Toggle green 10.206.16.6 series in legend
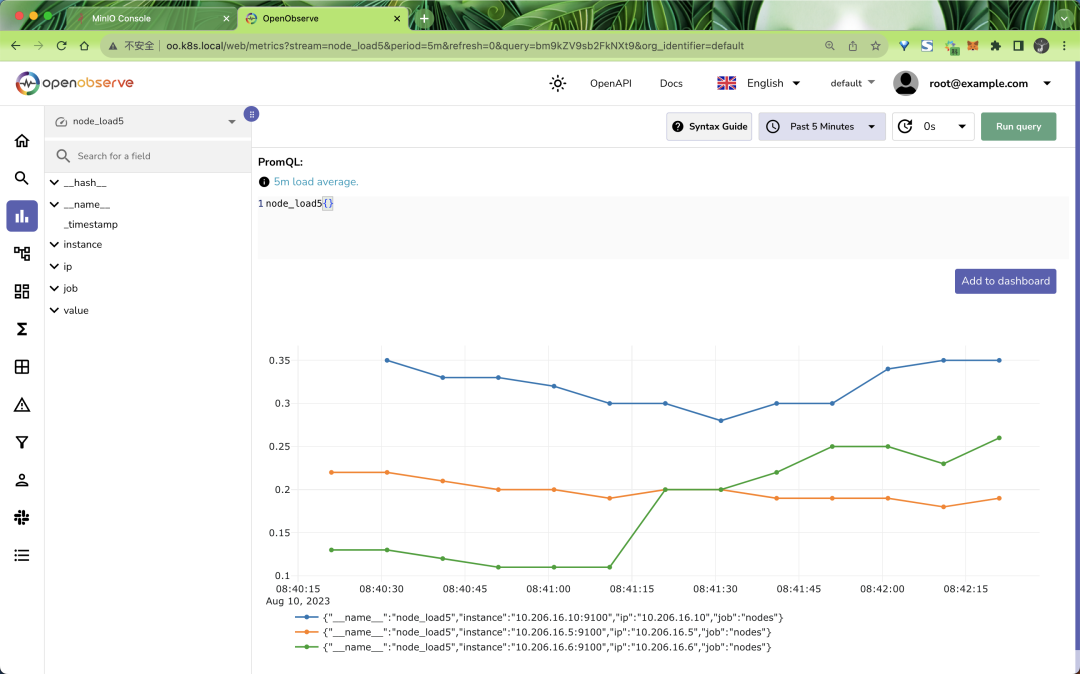The image size is (1080, 674). click(547, 647)
